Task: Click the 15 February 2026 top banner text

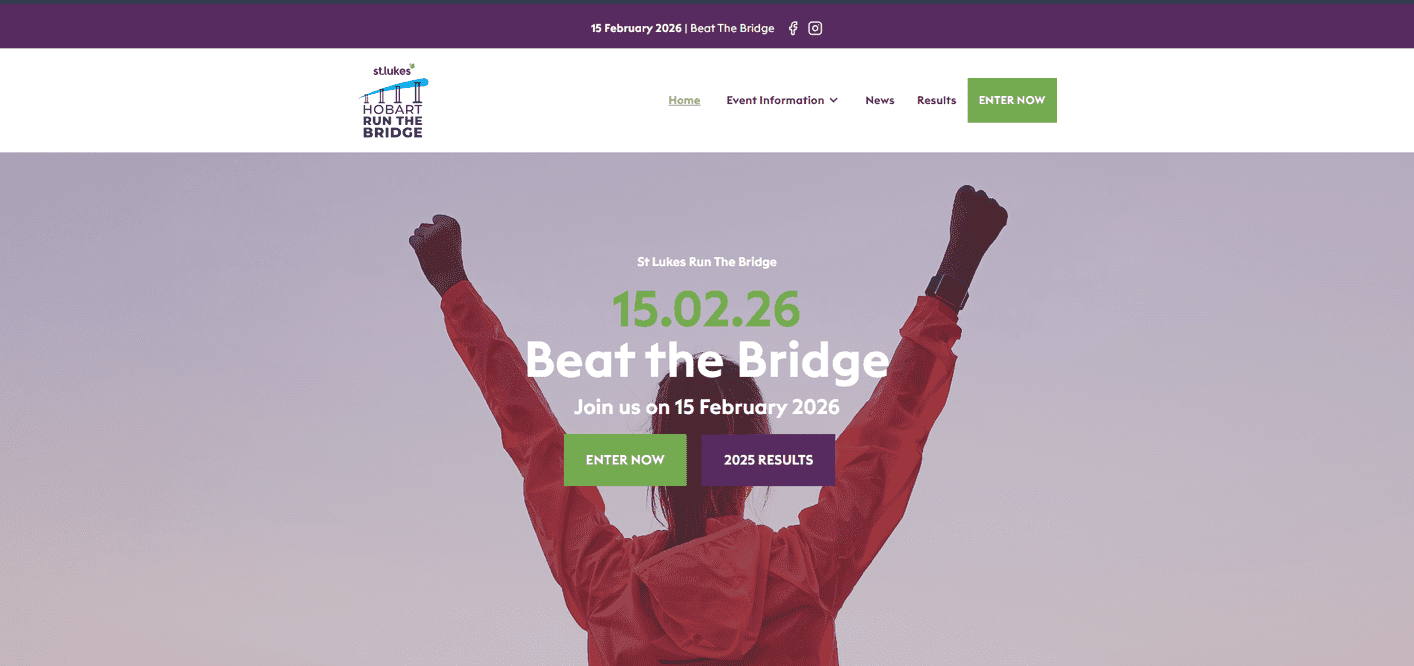Action: pos(636,28)
